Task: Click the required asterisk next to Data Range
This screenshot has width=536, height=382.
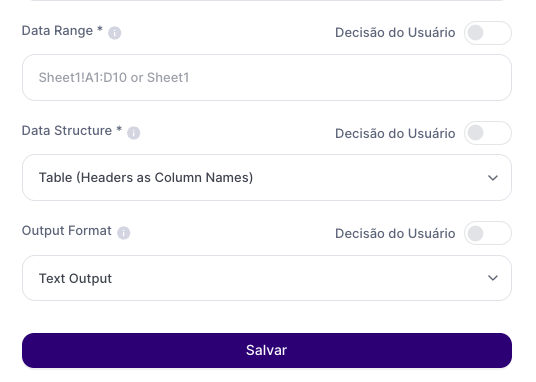Action: click(x=100, y=29)
